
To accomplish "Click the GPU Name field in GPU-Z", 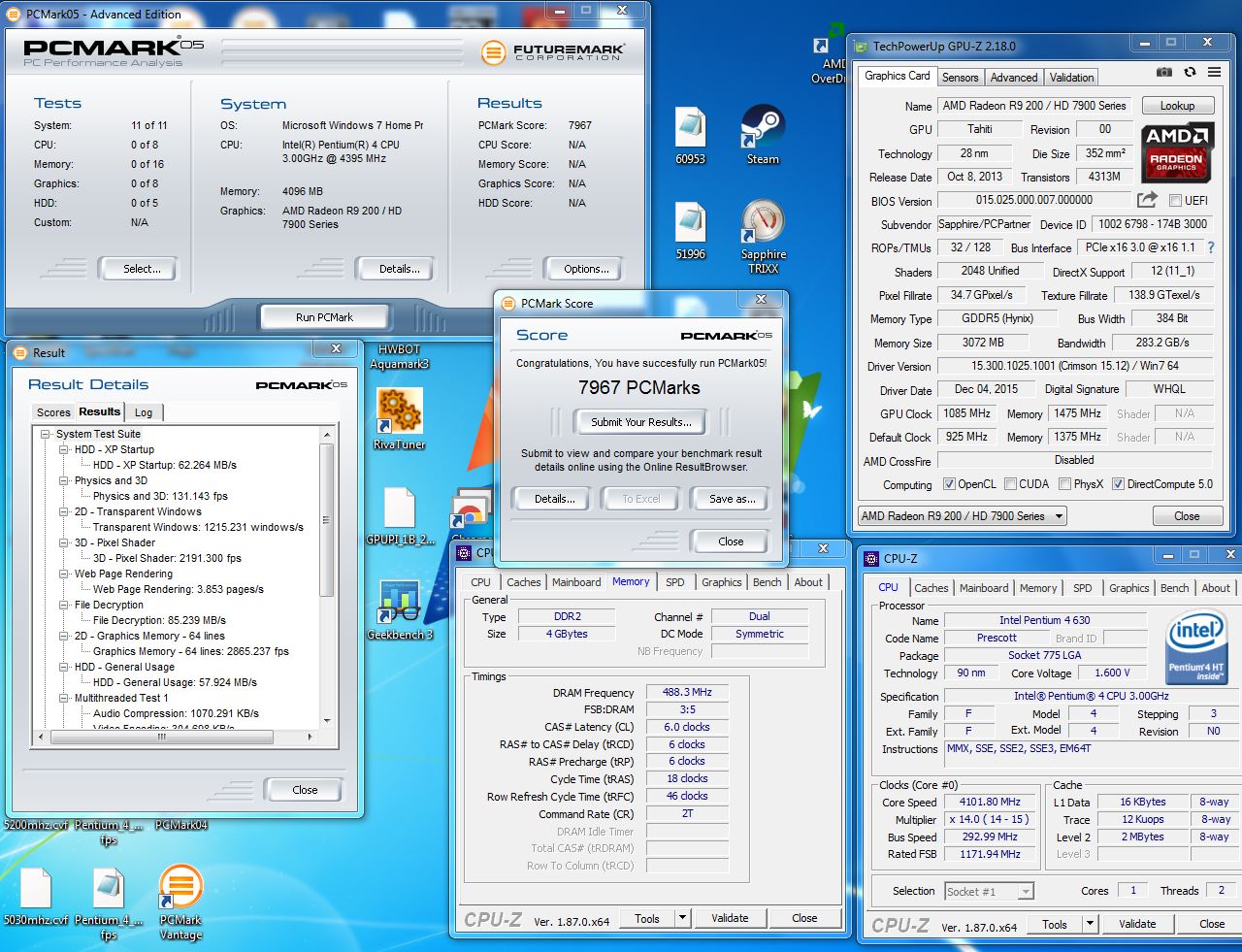I will pos(1034,106).
